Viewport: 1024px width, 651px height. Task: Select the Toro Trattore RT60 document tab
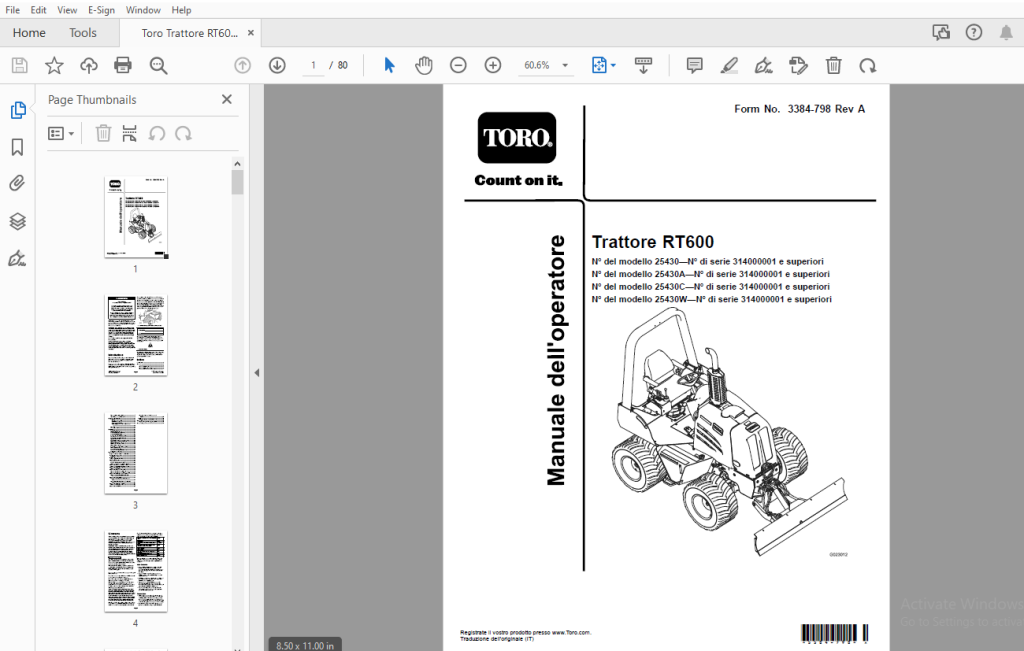point(189,33)
